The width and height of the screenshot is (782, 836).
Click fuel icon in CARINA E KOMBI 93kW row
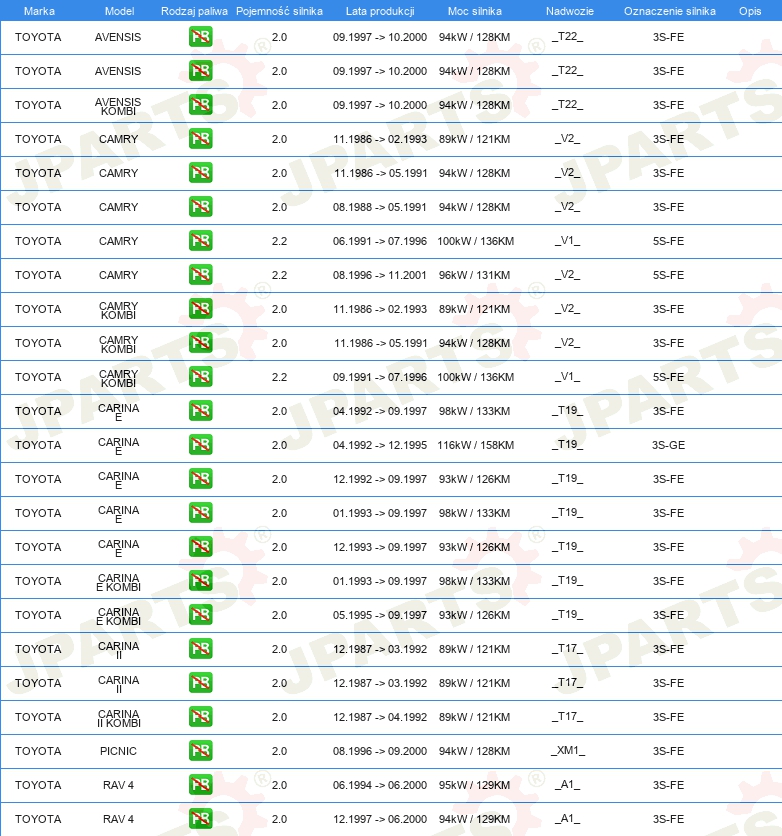click(200, 615)
